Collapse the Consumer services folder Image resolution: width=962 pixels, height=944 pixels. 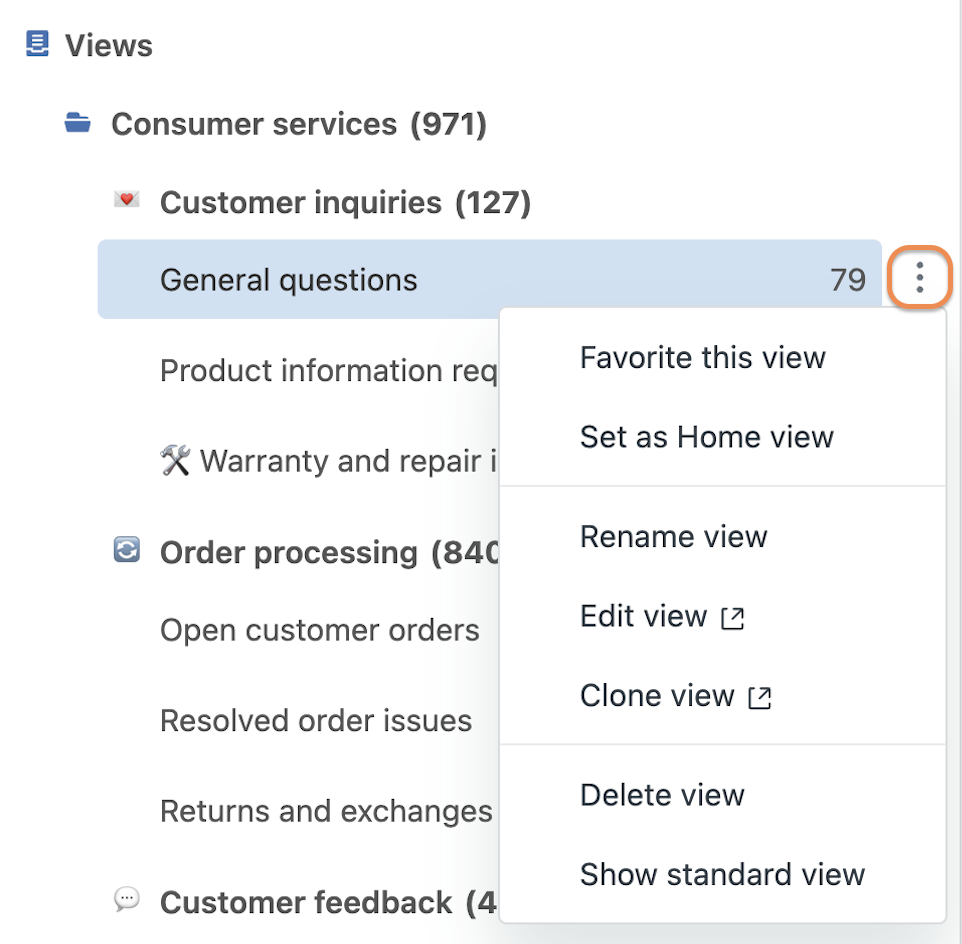coord(299,124)
